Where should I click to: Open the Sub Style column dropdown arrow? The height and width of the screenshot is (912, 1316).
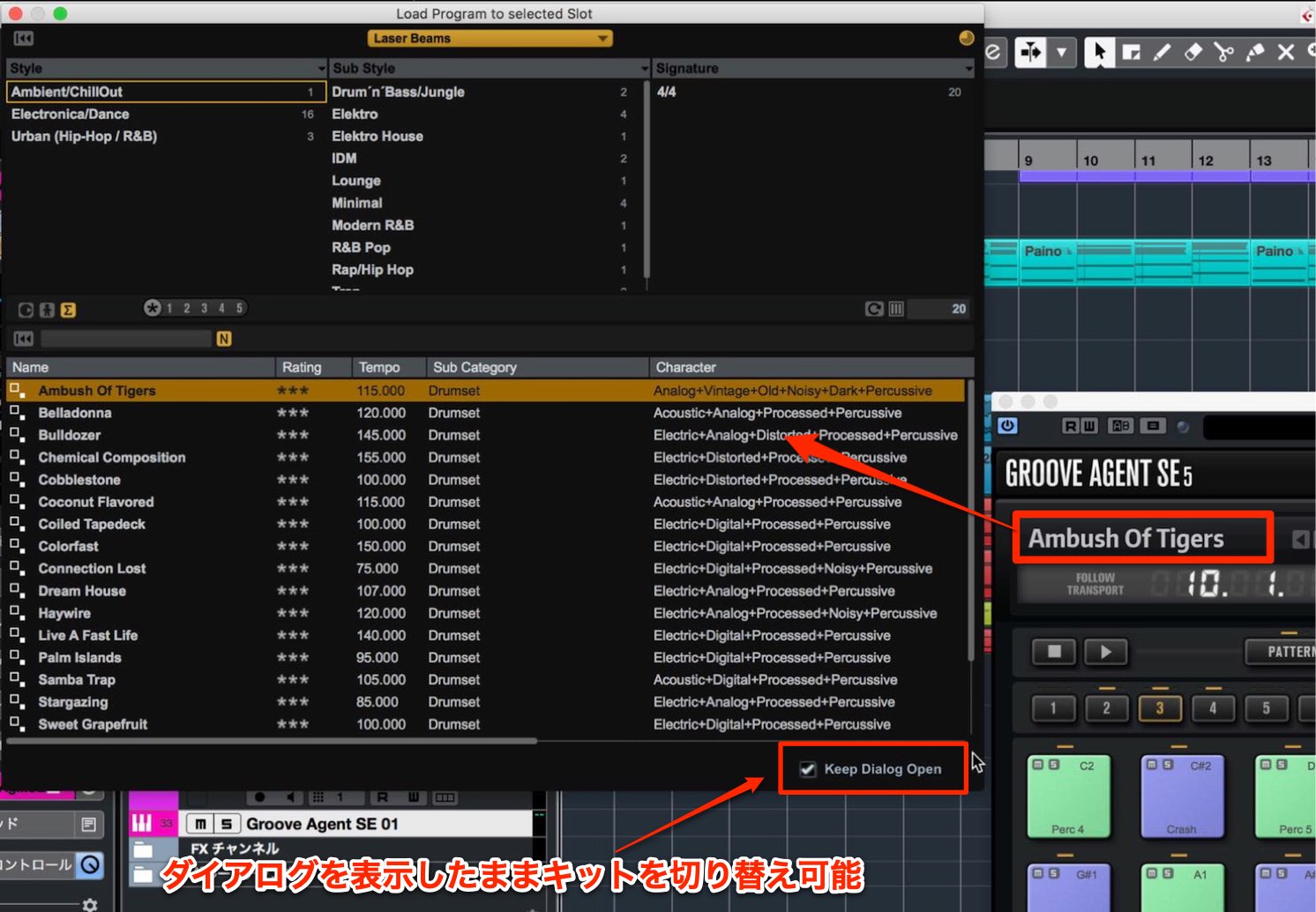[x=645, y=69]
